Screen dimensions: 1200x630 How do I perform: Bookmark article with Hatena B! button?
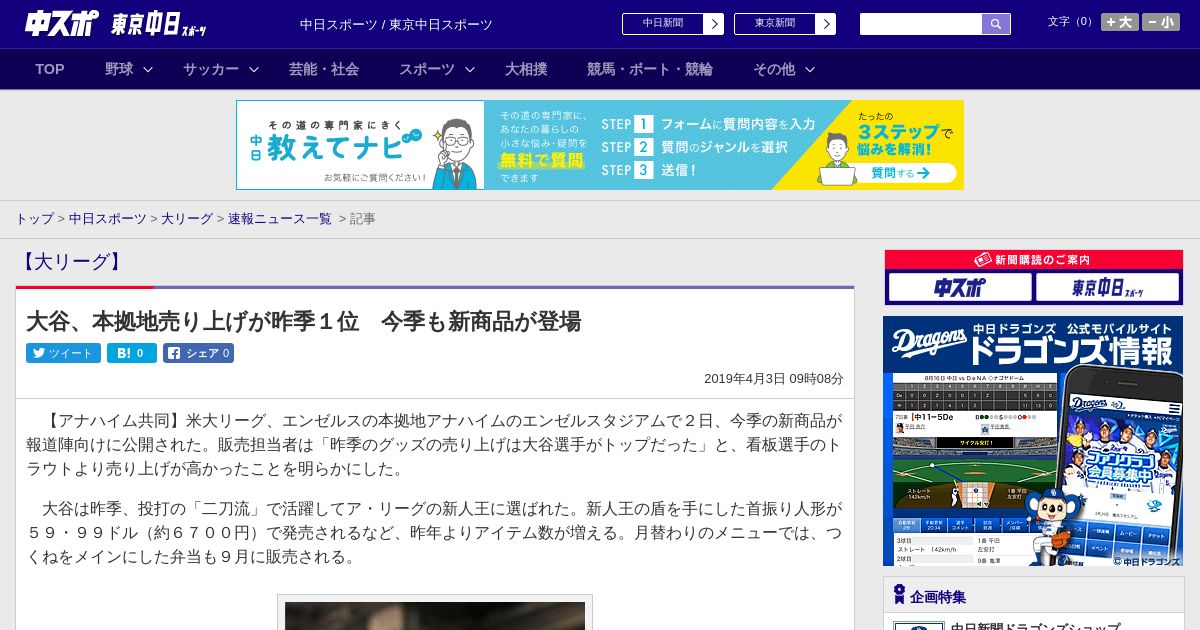point(132,353)
